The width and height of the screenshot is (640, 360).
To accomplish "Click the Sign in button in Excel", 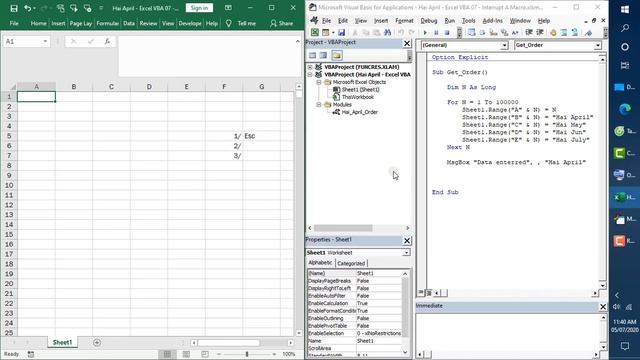I will (199, 8).
